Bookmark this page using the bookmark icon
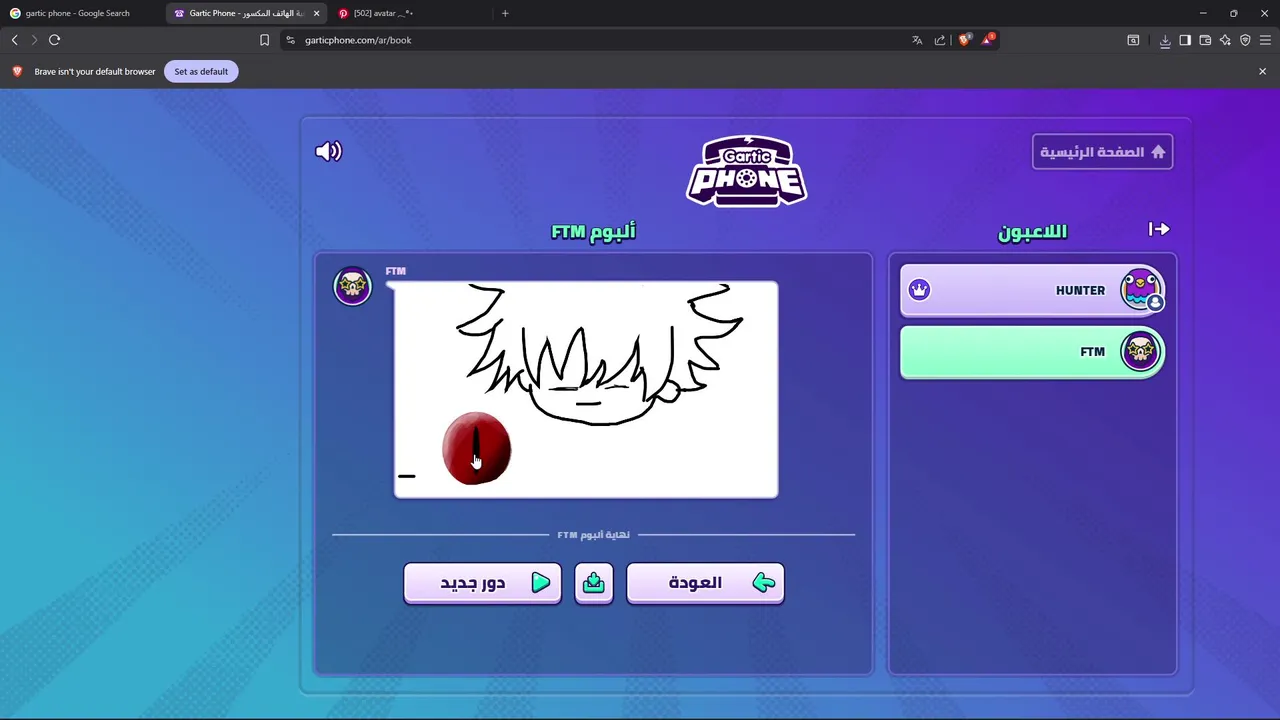Image resolution: width=1280 pixels, height=720 pixels. [264, 40]
